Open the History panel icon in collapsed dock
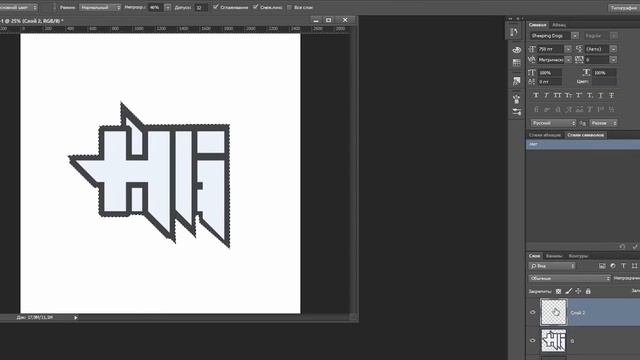This screenshot has height=360, width=640. pos(515,32)
